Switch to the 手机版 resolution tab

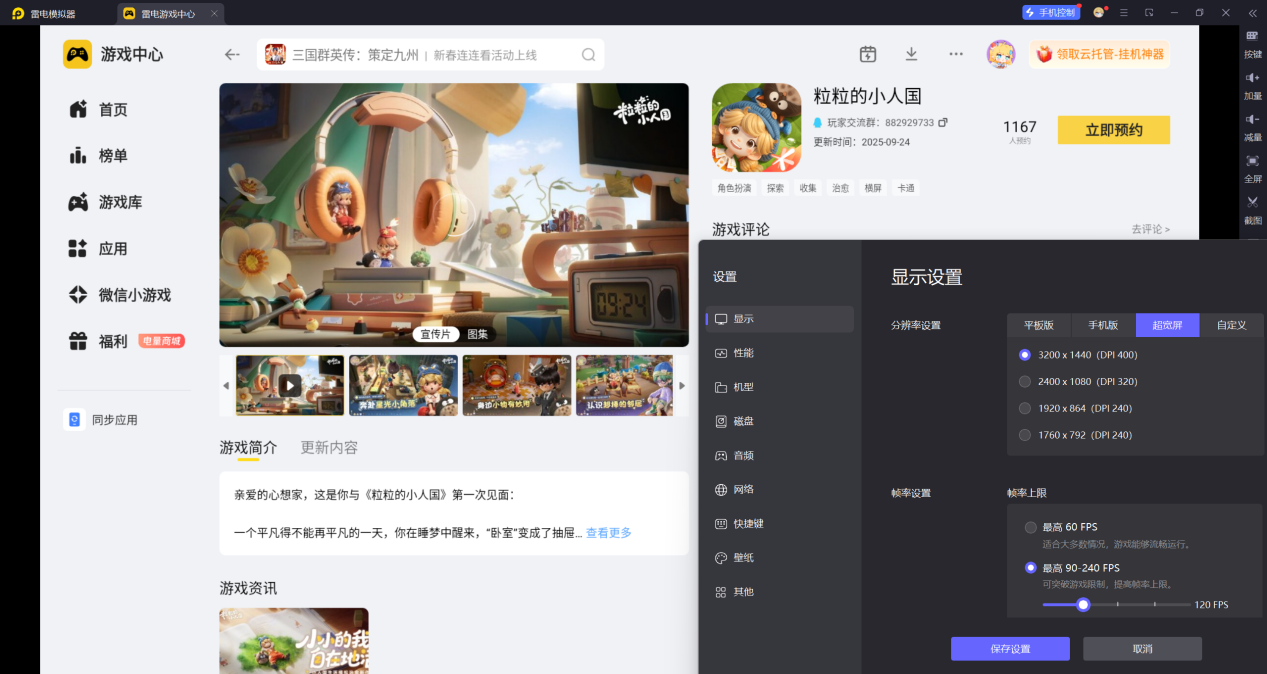(1103, 325)
